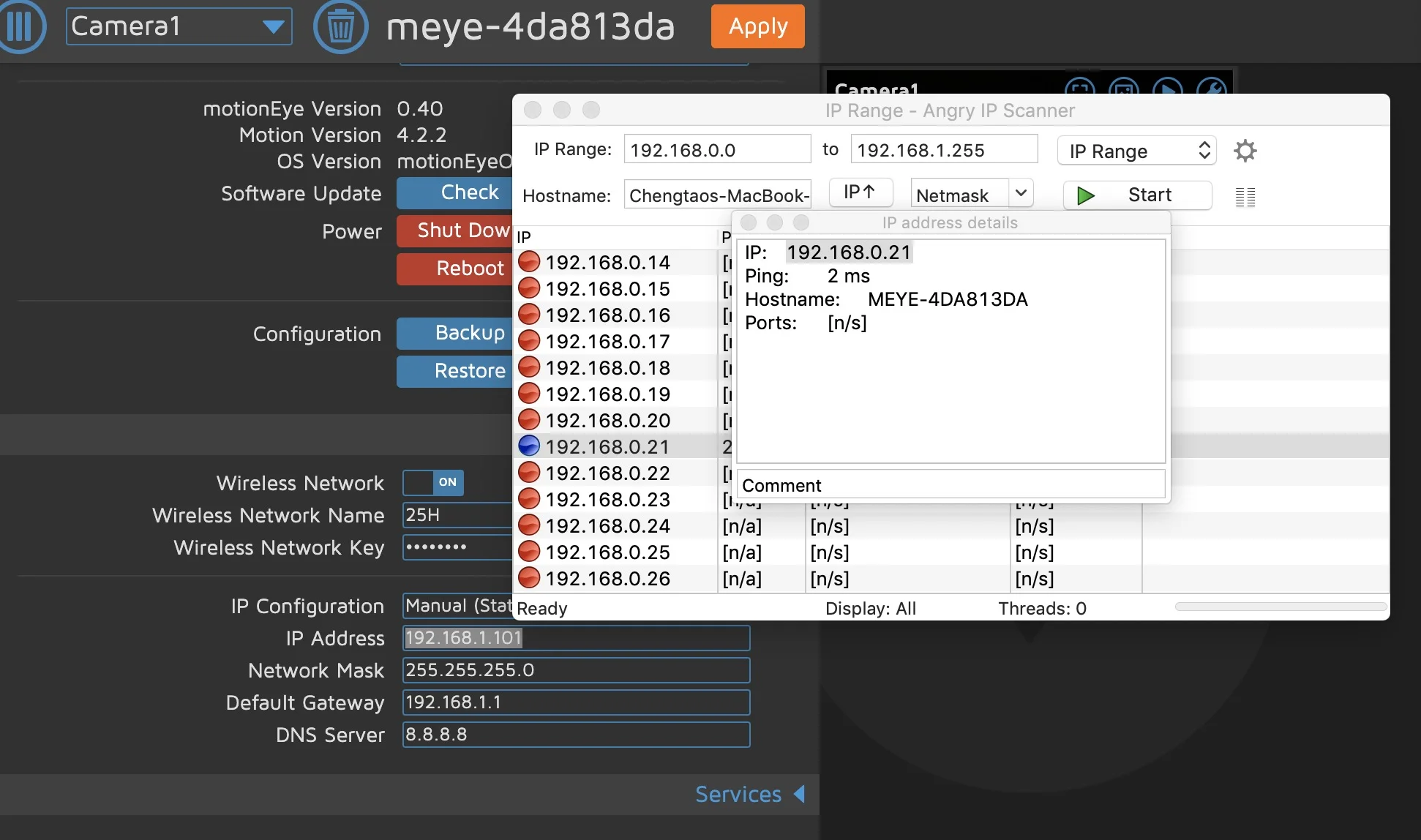Check for software update
This screenshot has height=840, width=1421.
pyautogui.click(x=455, y=192)
